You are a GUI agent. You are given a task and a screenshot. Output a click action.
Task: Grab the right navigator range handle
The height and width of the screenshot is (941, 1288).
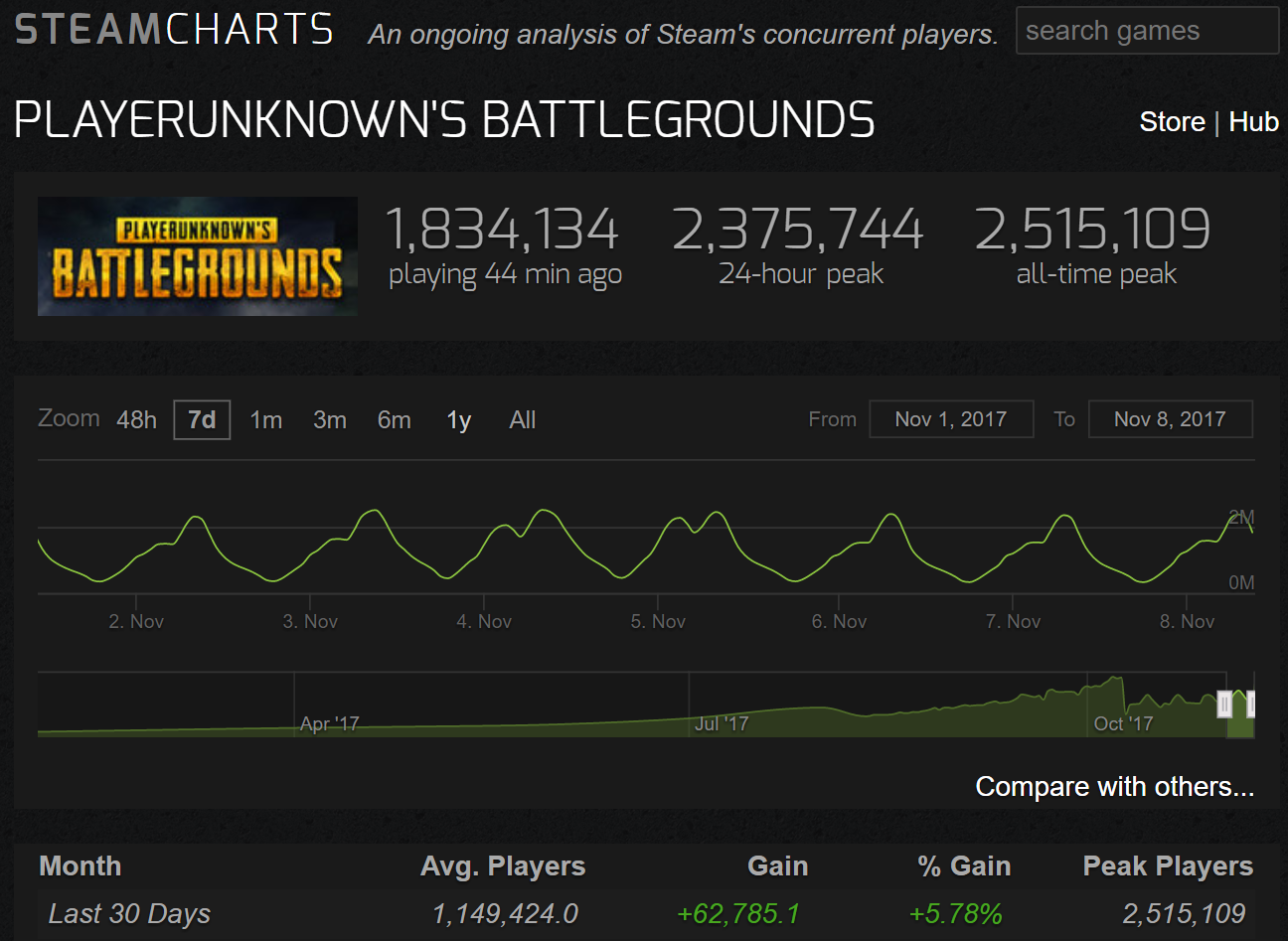1251,704
